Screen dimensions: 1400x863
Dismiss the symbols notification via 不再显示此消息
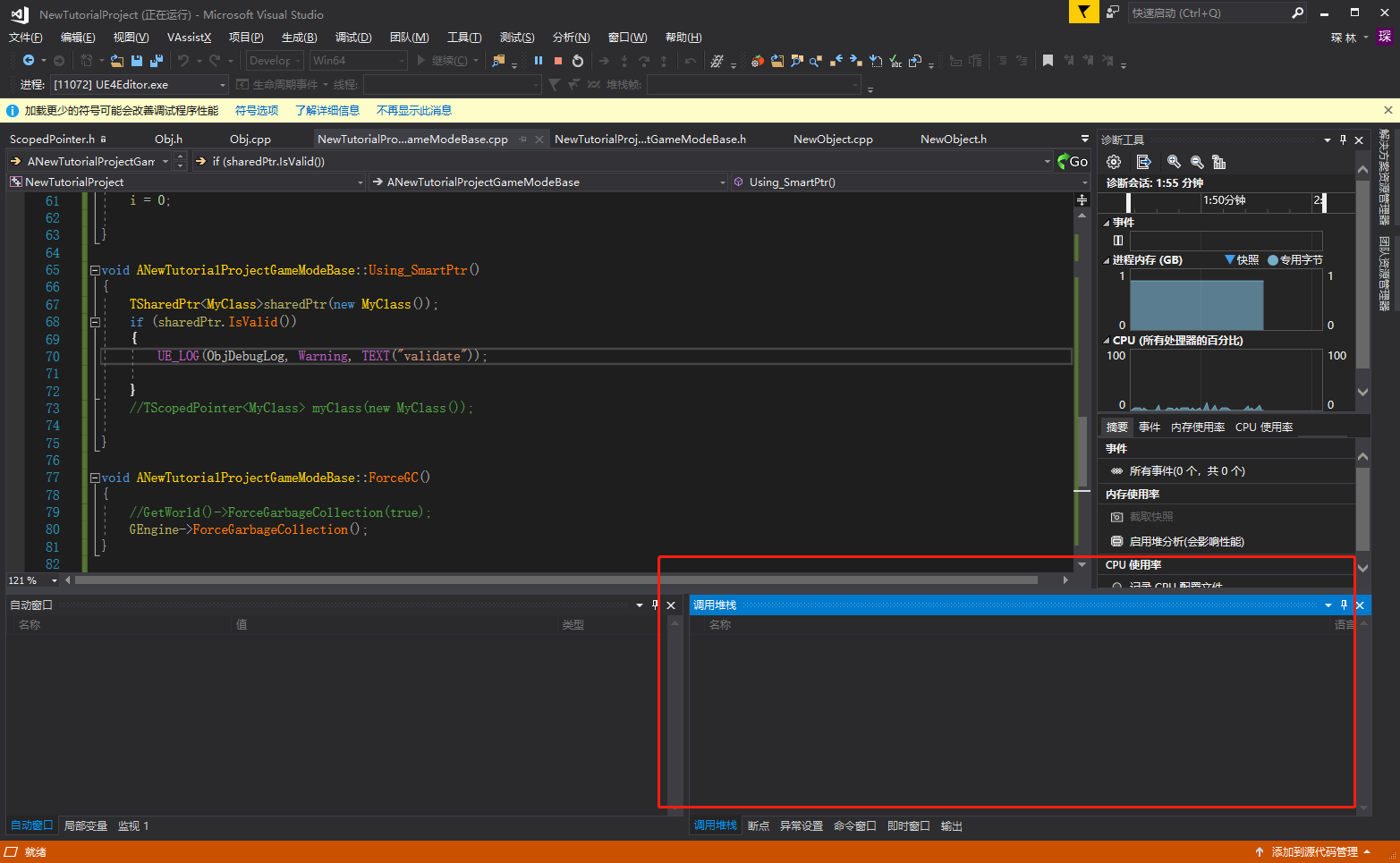click(x=412, y=109)
